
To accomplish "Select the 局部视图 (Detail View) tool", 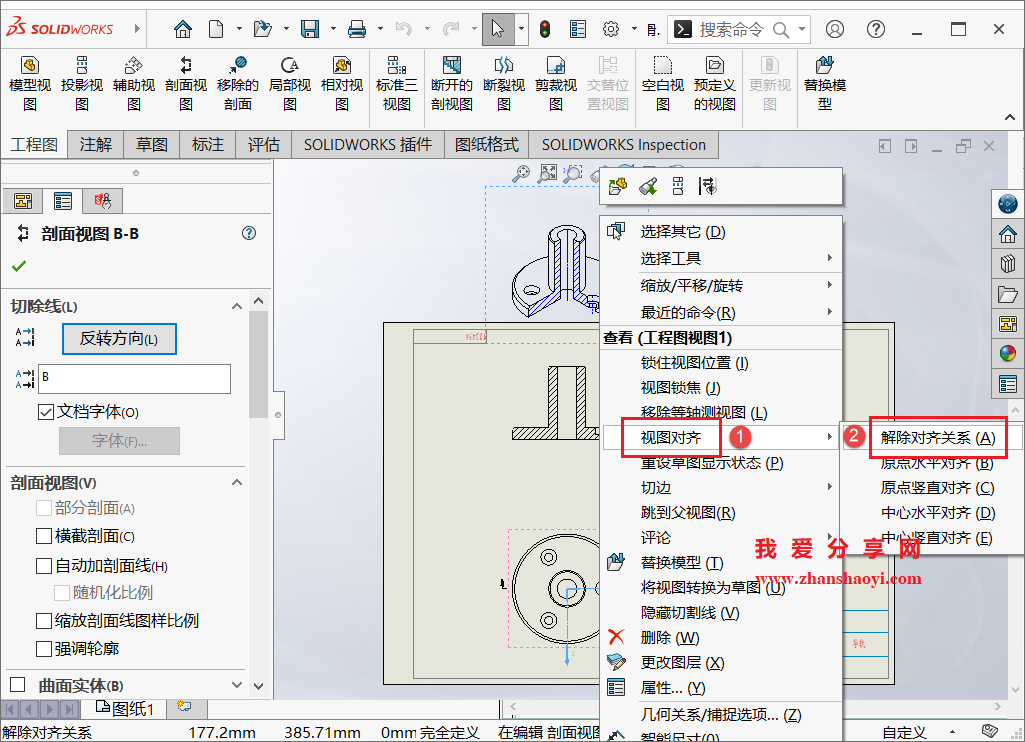I will [x=290, y=82].
